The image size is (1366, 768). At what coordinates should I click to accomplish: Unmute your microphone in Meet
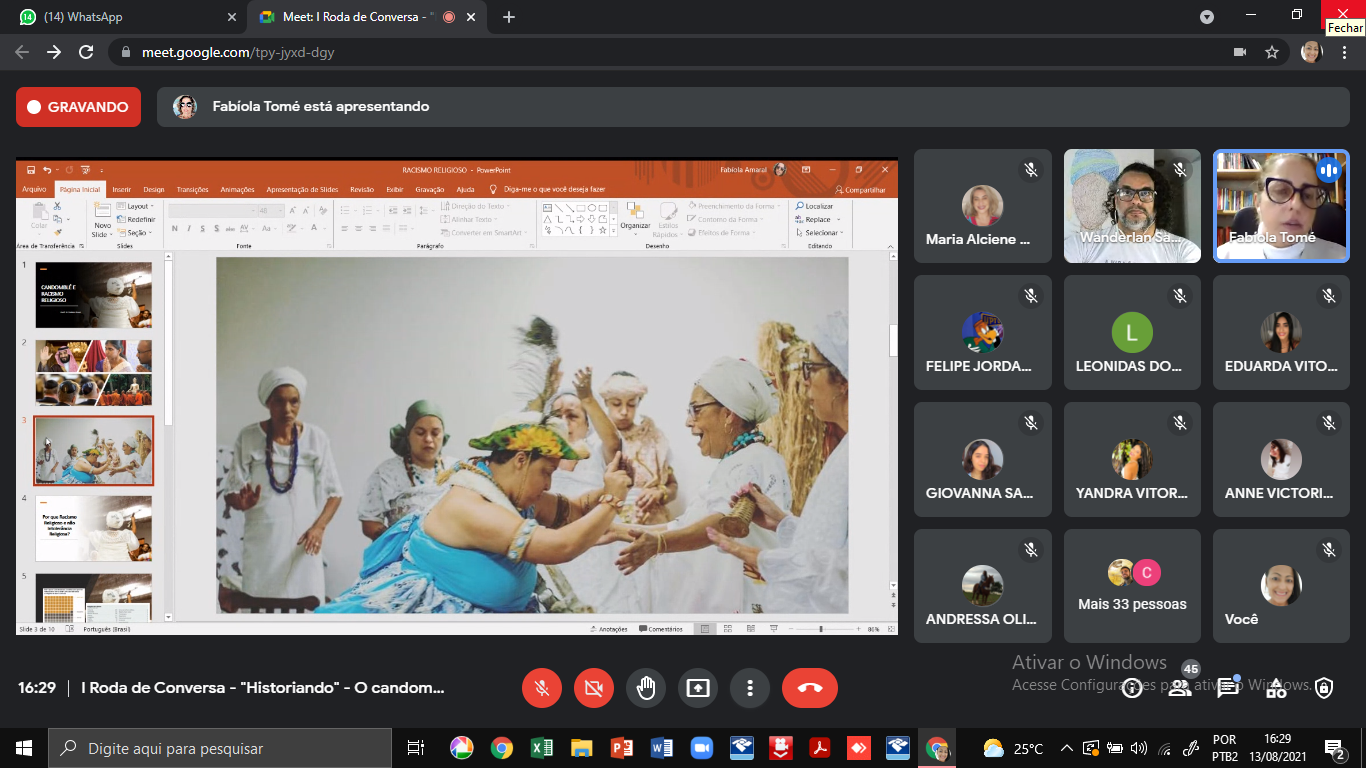542,688
